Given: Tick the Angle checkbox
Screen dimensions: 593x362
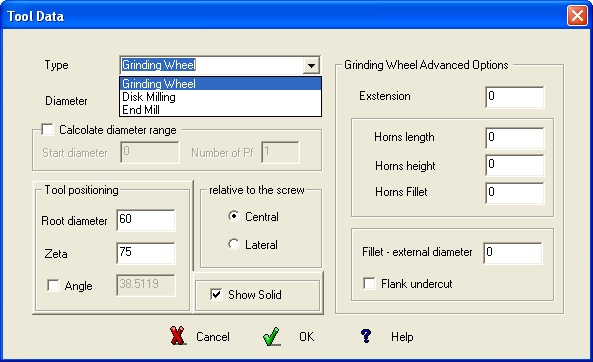Looking at the screenshot, I should coord(53,285).
